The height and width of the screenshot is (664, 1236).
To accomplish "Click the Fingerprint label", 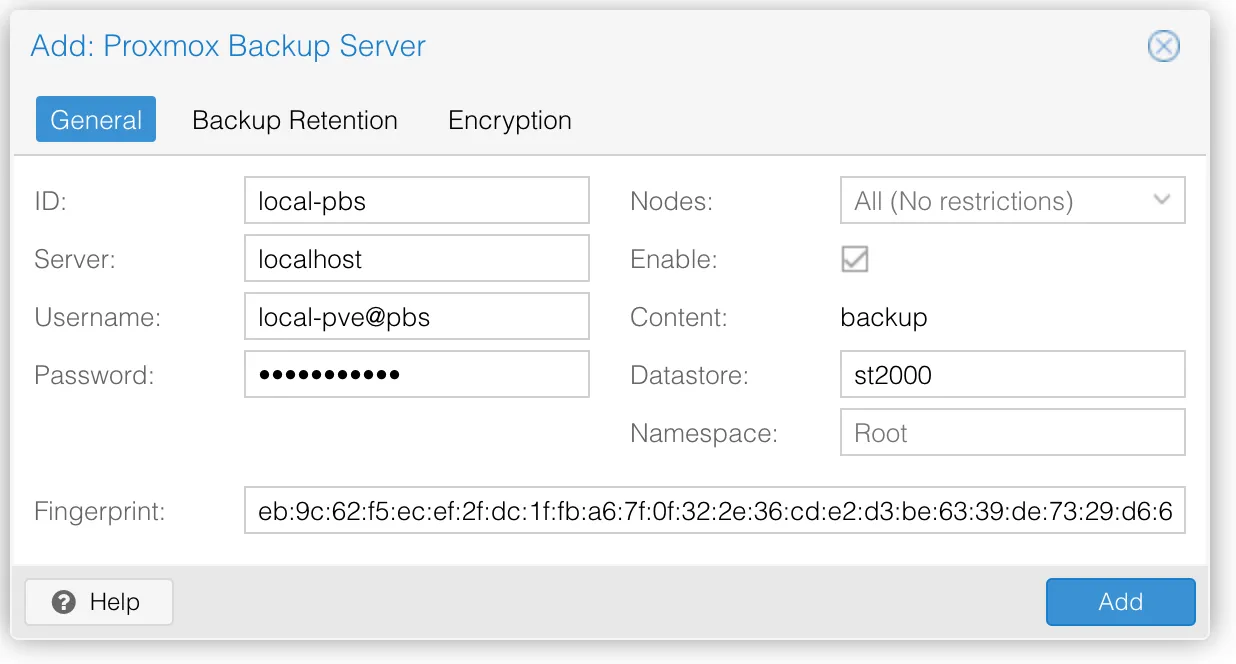I will pos(100,512).
